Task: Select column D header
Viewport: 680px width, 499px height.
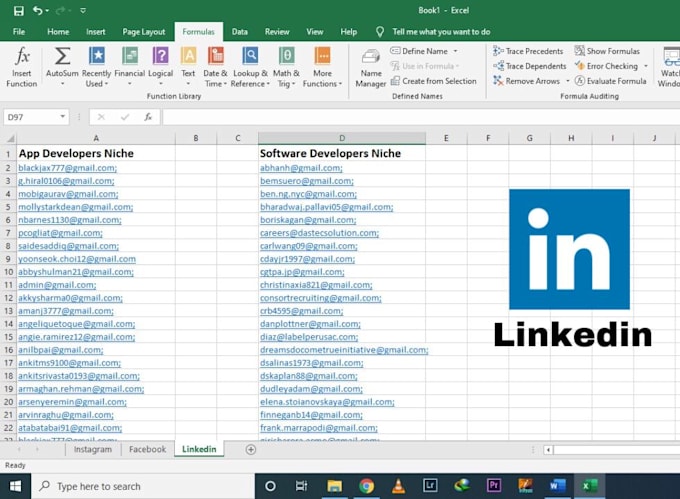Action: coord(342,138)
